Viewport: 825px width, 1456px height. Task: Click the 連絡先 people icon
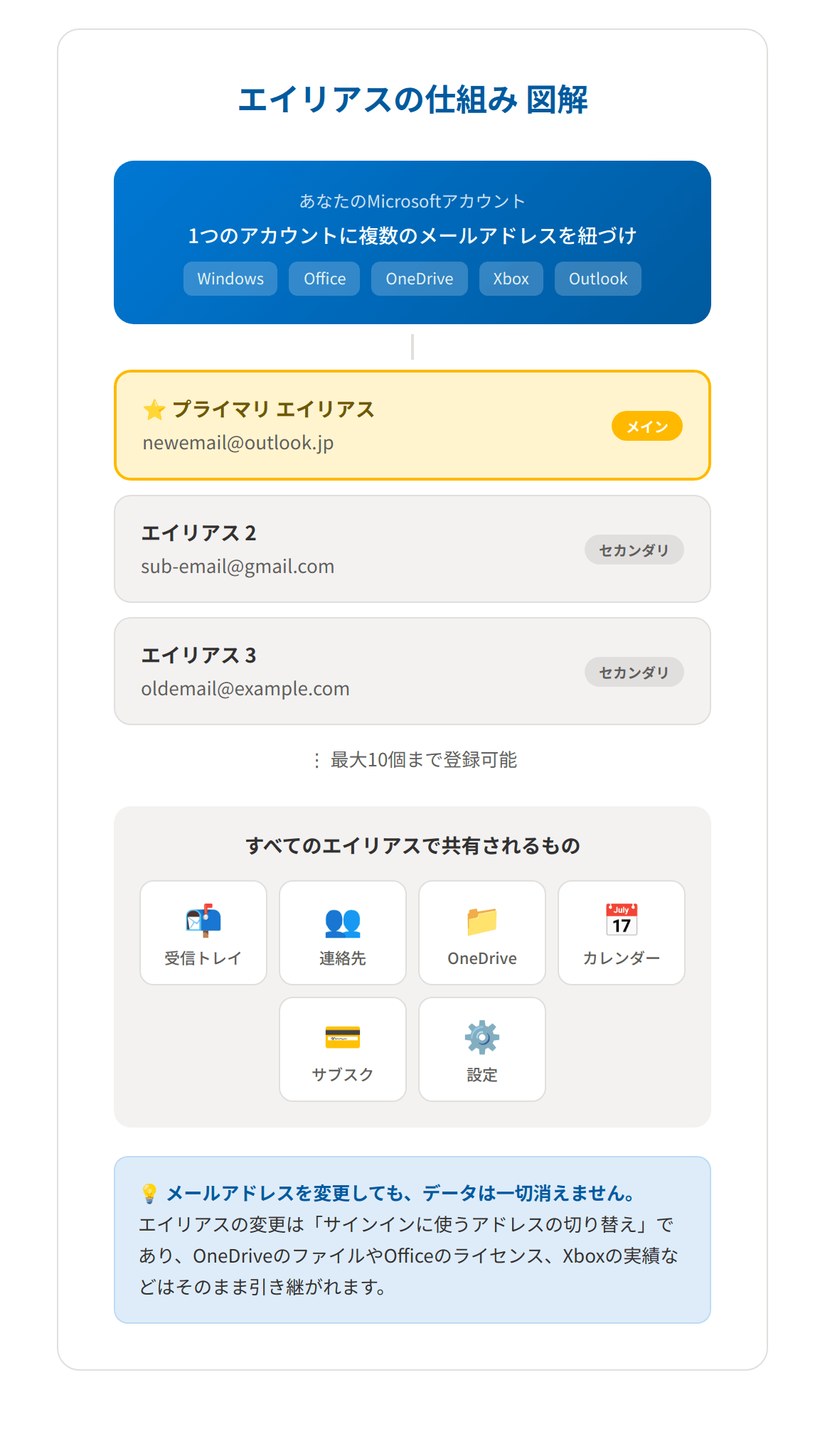pyautogui.click(x=343, y=922)
